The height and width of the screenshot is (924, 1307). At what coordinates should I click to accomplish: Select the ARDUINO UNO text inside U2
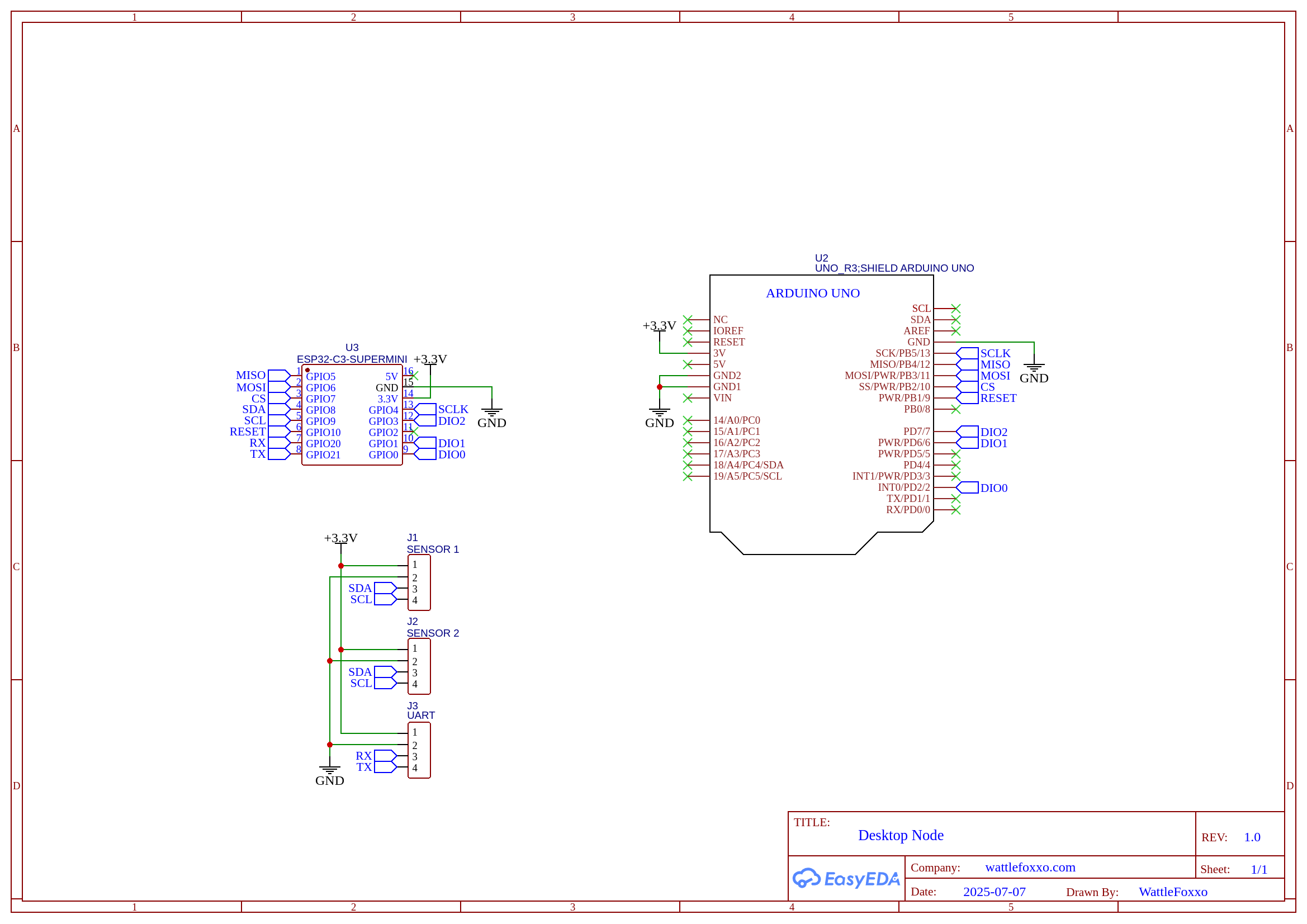[812, 293]
